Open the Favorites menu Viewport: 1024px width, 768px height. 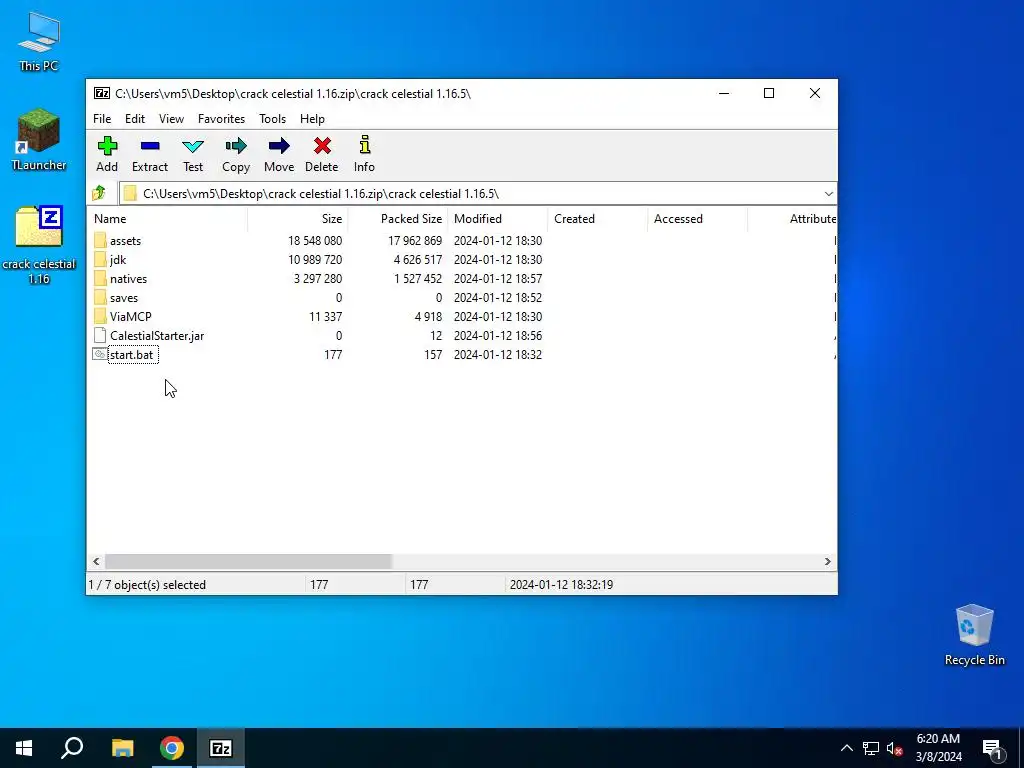(x=221, y=119)
